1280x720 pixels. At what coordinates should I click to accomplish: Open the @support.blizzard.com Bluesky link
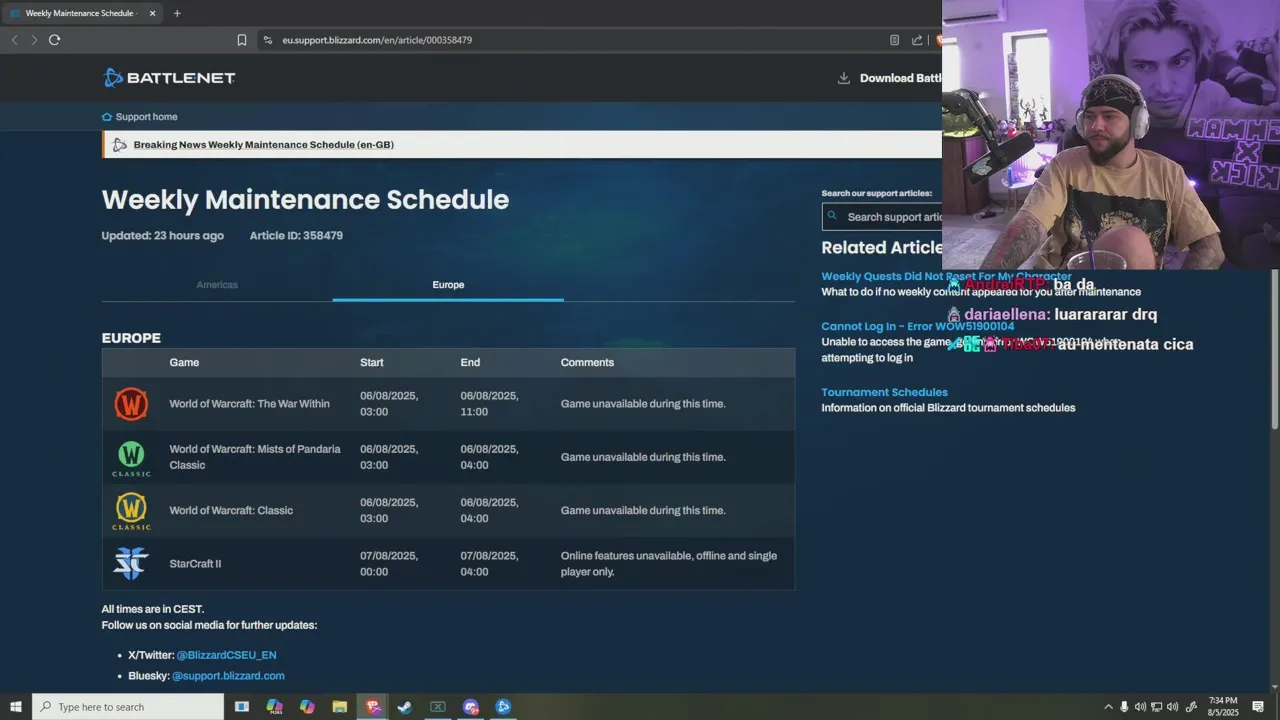(229, 676)
